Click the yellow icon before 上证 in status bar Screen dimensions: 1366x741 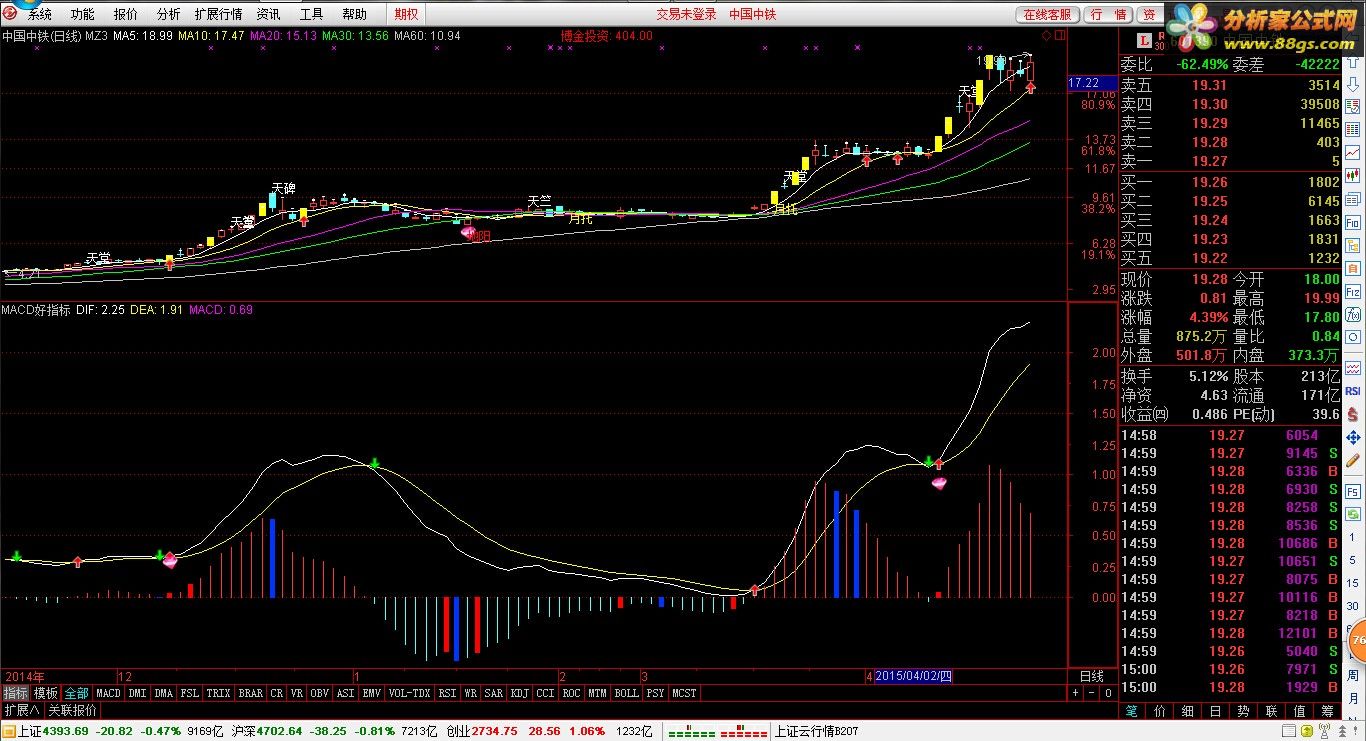9,731
